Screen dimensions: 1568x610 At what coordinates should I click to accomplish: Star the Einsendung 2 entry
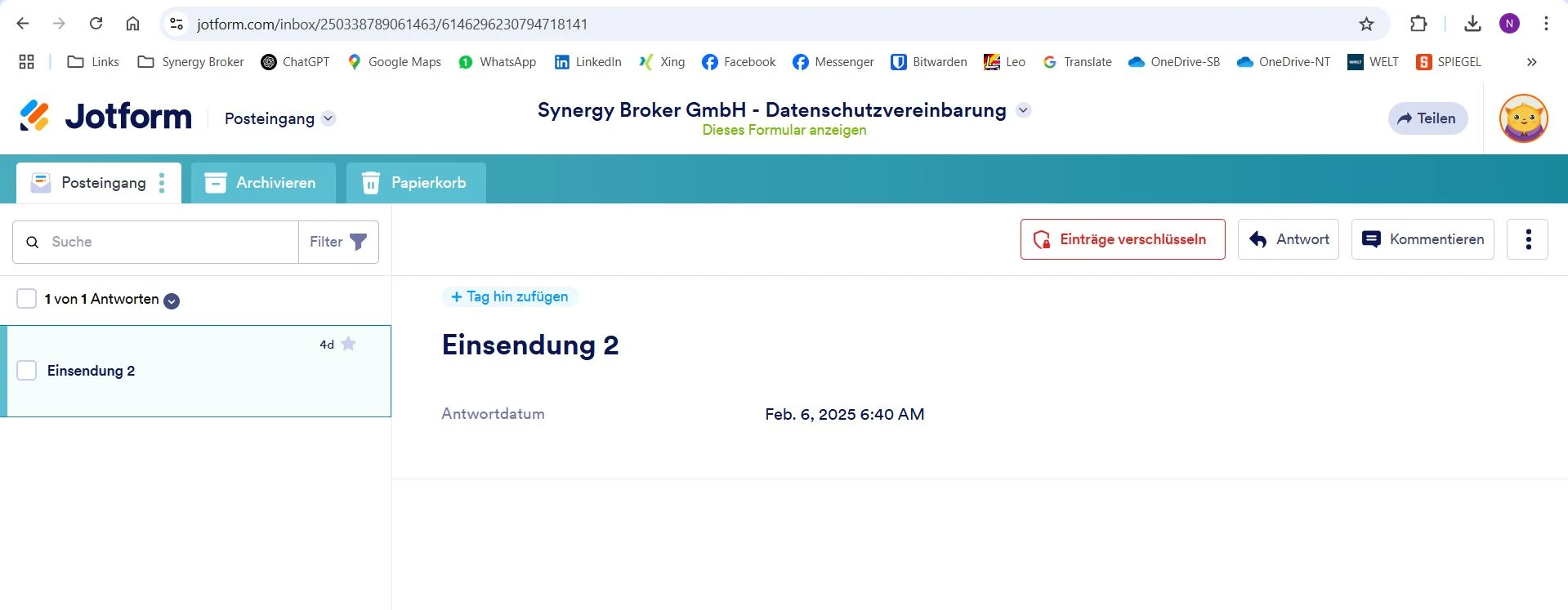point(348,344)
